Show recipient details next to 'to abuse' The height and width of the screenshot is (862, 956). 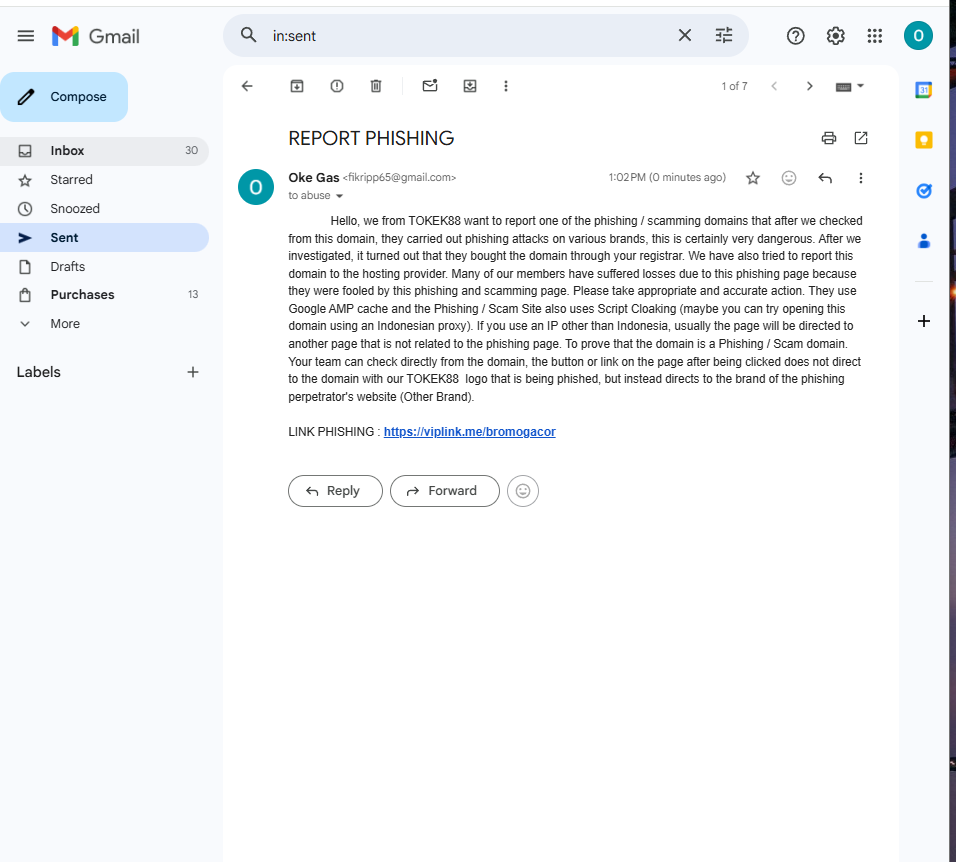tap(340, 196)
